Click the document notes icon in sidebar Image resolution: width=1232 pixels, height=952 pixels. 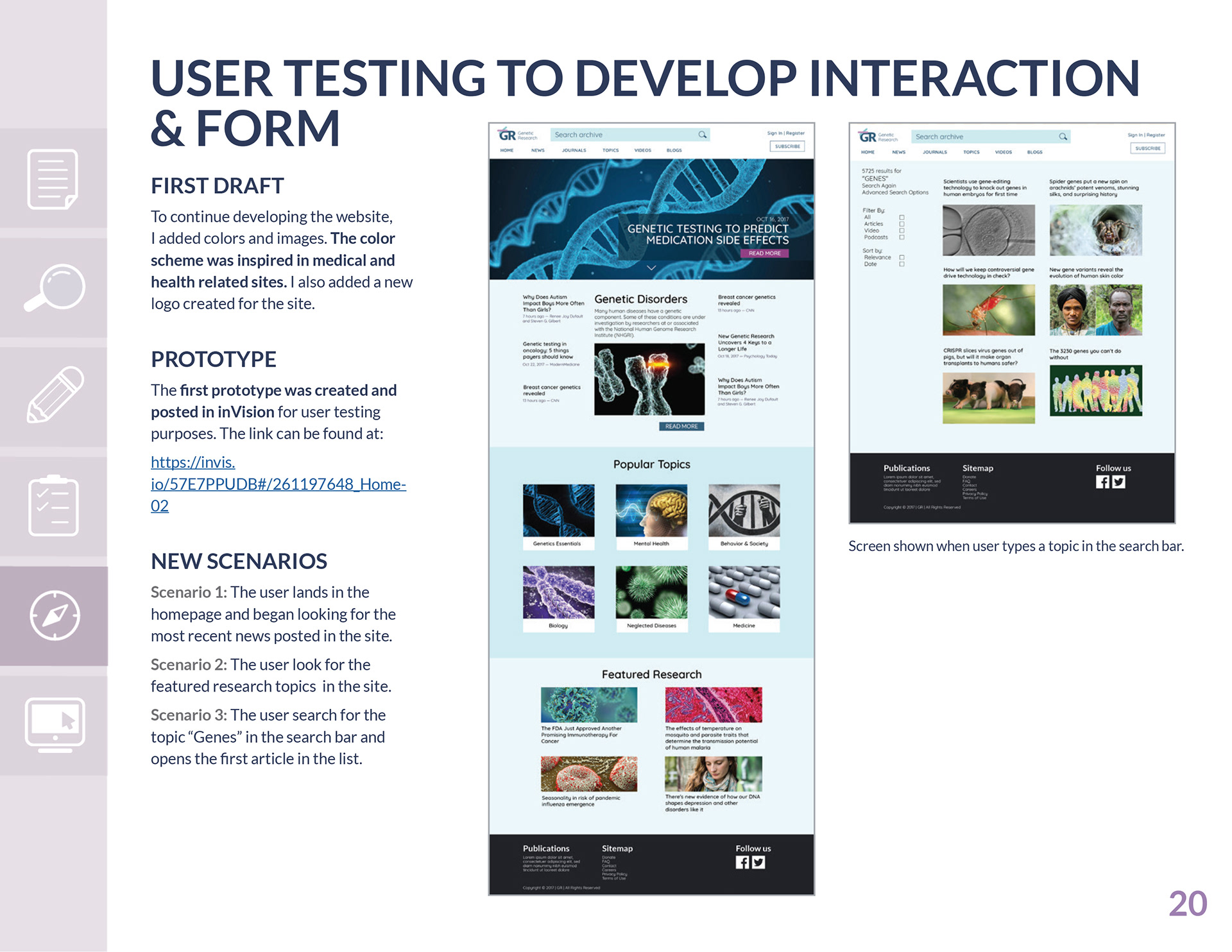(x=53, y=179)
